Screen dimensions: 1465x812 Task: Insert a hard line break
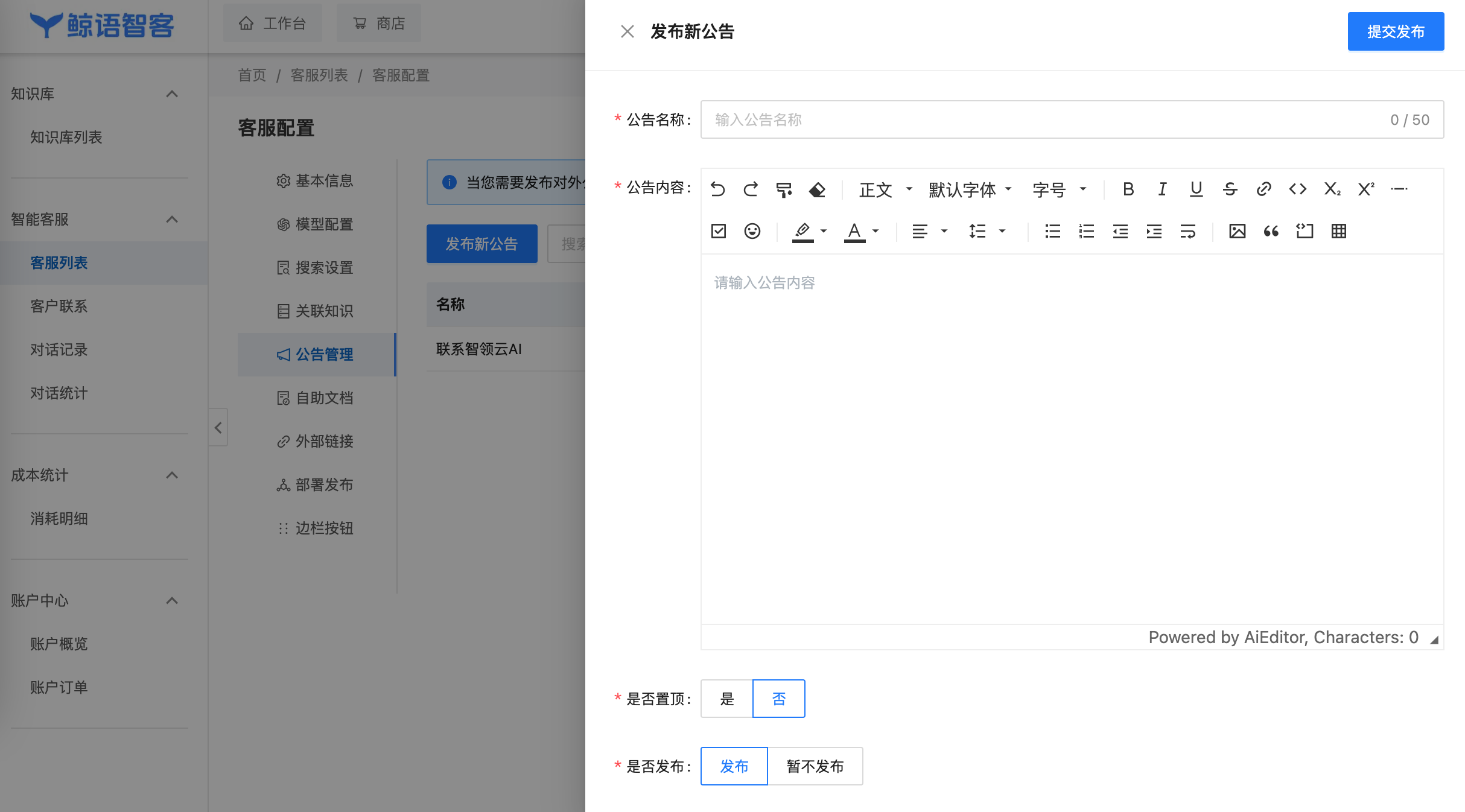[x=1188, y=231]
